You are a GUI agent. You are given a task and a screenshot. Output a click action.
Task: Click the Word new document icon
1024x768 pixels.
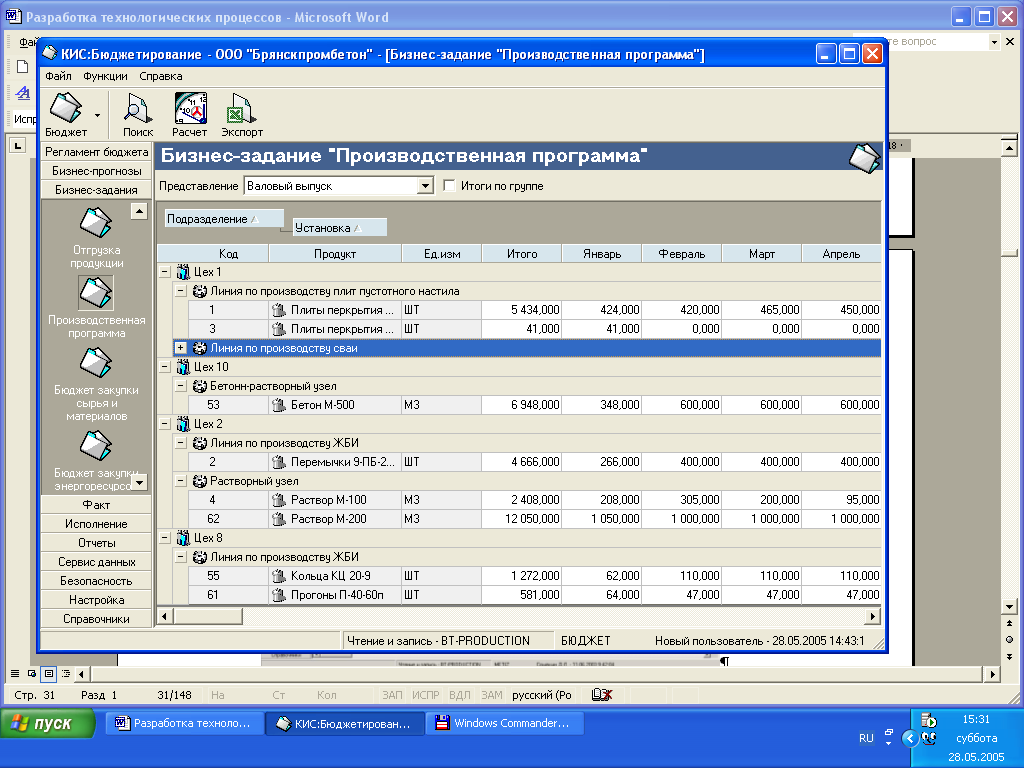point(22,67)
